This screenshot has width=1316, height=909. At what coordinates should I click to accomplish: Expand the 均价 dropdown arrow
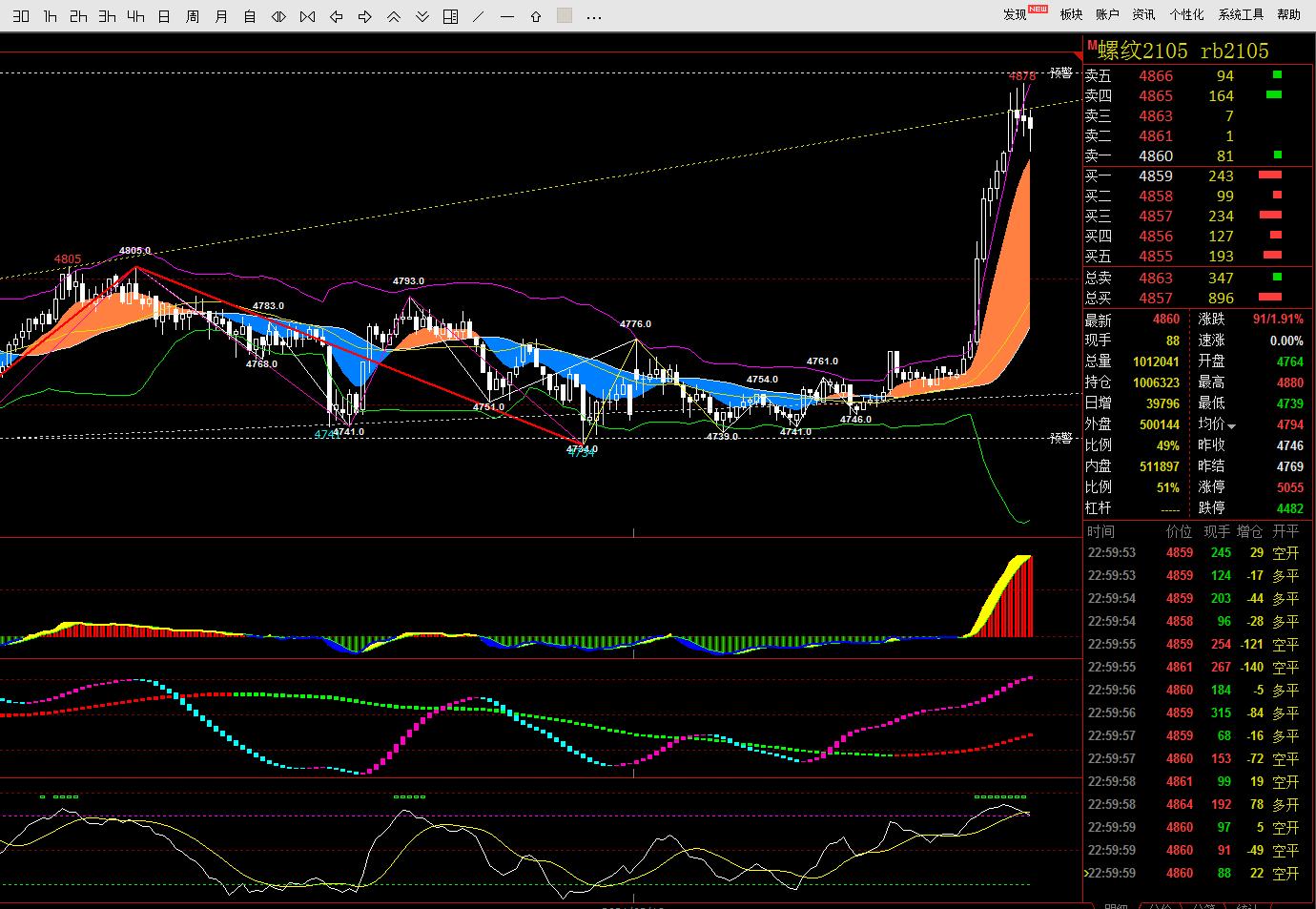(1232, 425)
